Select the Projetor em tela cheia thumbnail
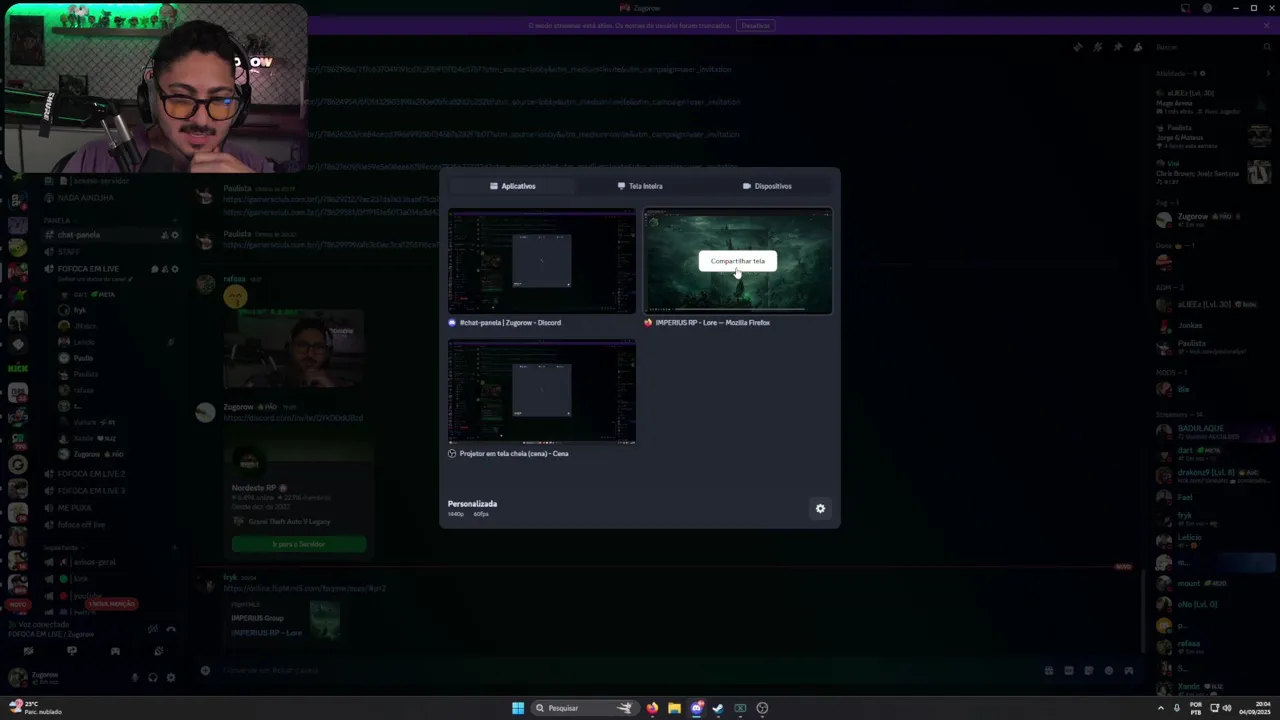This screenshot has width=1280, height=720. [x=541, y=391]
